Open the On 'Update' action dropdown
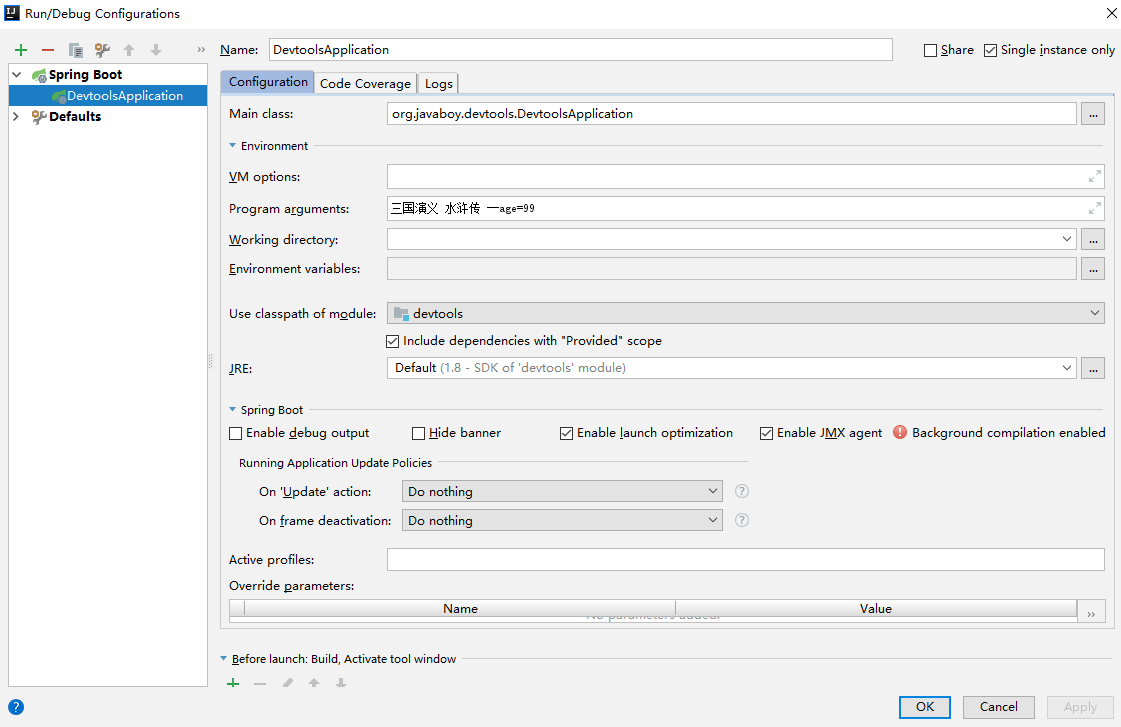The width and height of the screenshot is (1121, 727). [561, 491]
